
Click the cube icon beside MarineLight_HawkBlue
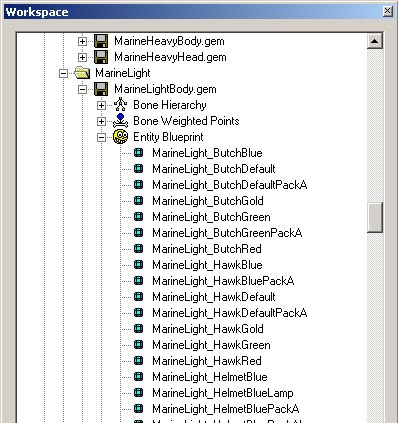[x=139, y=265]
